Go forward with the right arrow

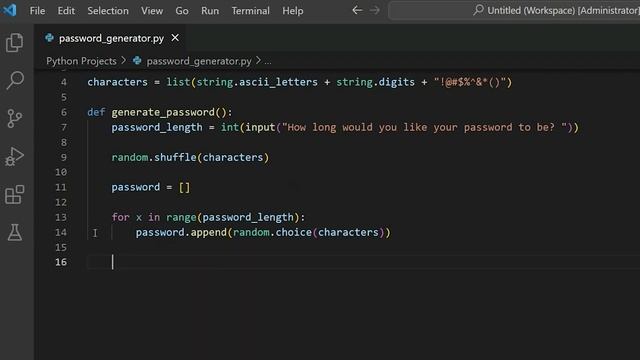pos(374,10)
